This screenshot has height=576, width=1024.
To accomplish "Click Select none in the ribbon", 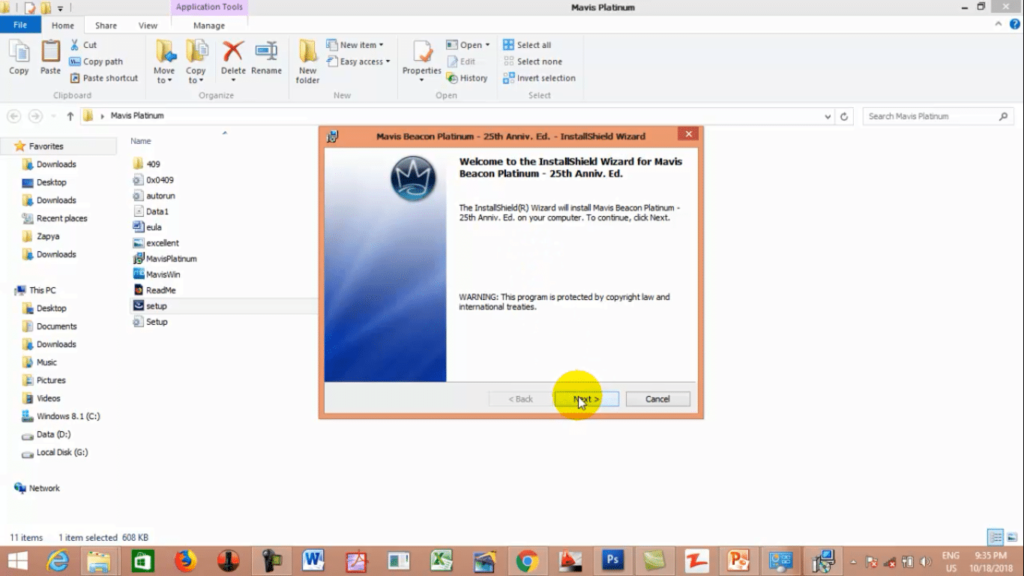I will [x=532, y=61].
